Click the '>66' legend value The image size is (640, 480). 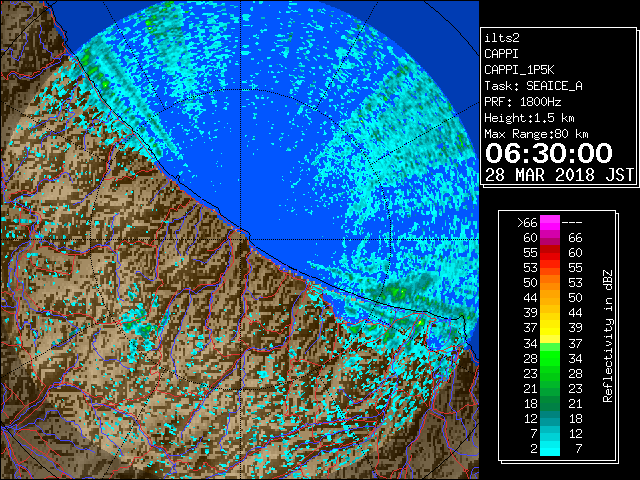[527, 223]
